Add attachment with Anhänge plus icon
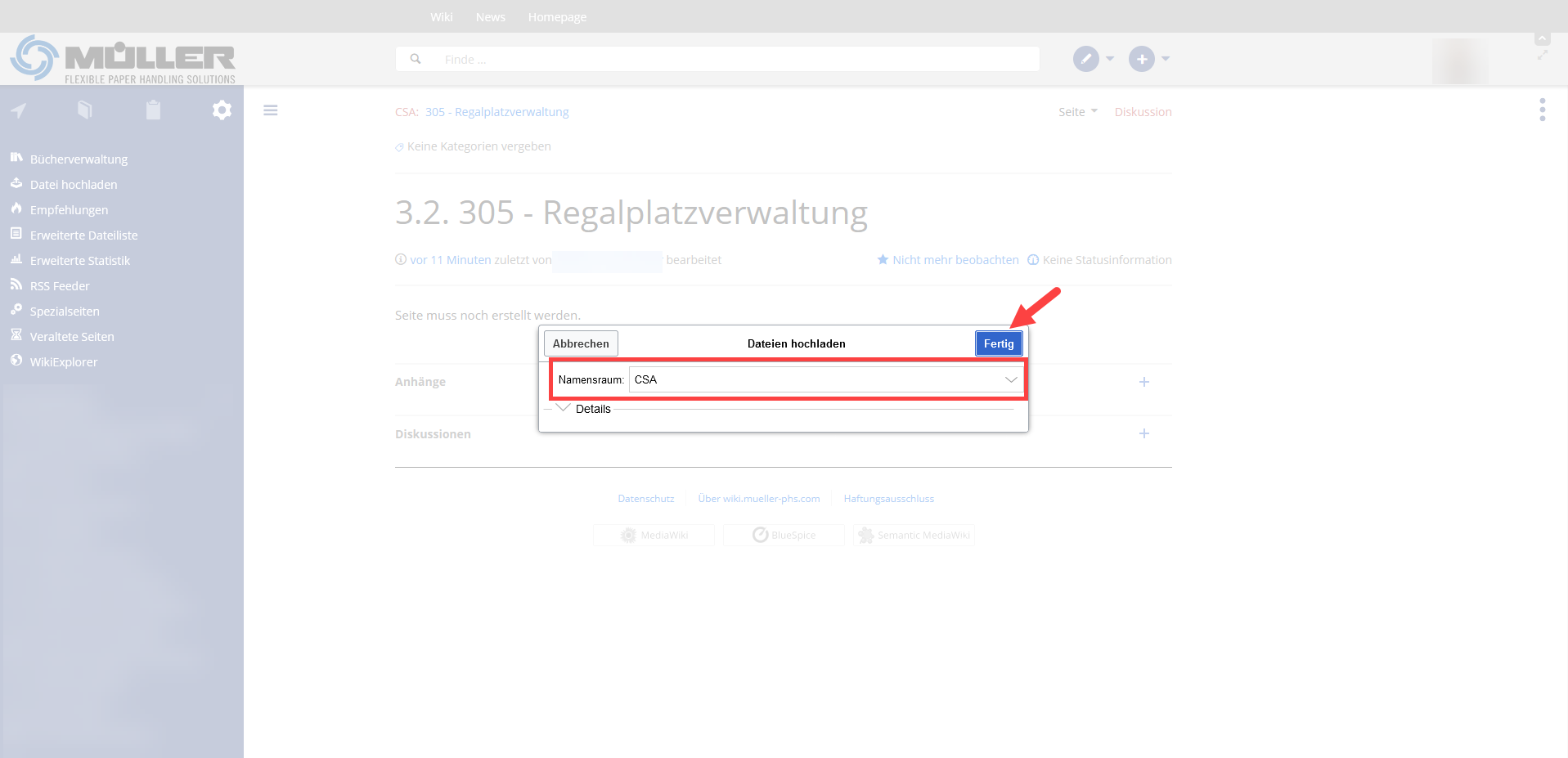Viewport: 1568px width, 758px height. (x=1143, y=382)
